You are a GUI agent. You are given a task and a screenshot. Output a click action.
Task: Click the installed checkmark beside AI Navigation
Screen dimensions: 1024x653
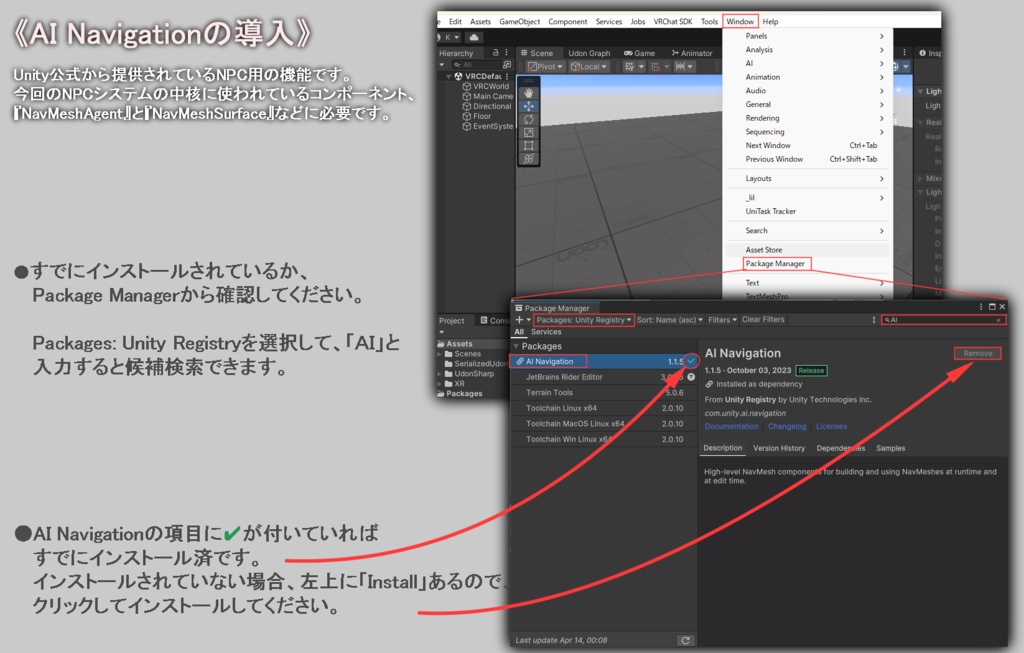point(691,361)
